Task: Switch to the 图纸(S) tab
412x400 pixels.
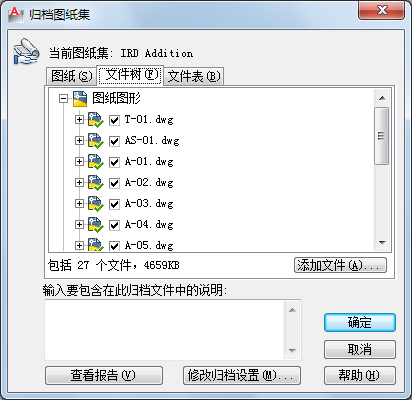Action: (x=72, y=76)
